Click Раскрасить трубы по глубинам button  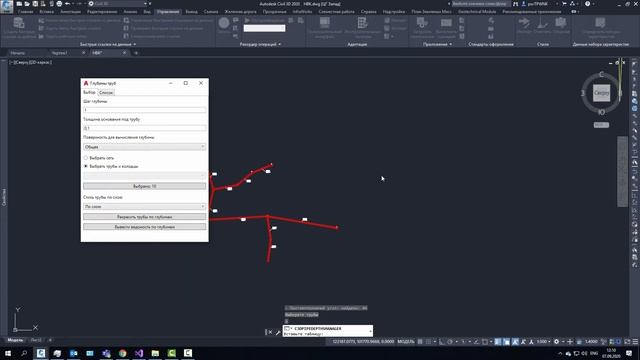point(144,217)
